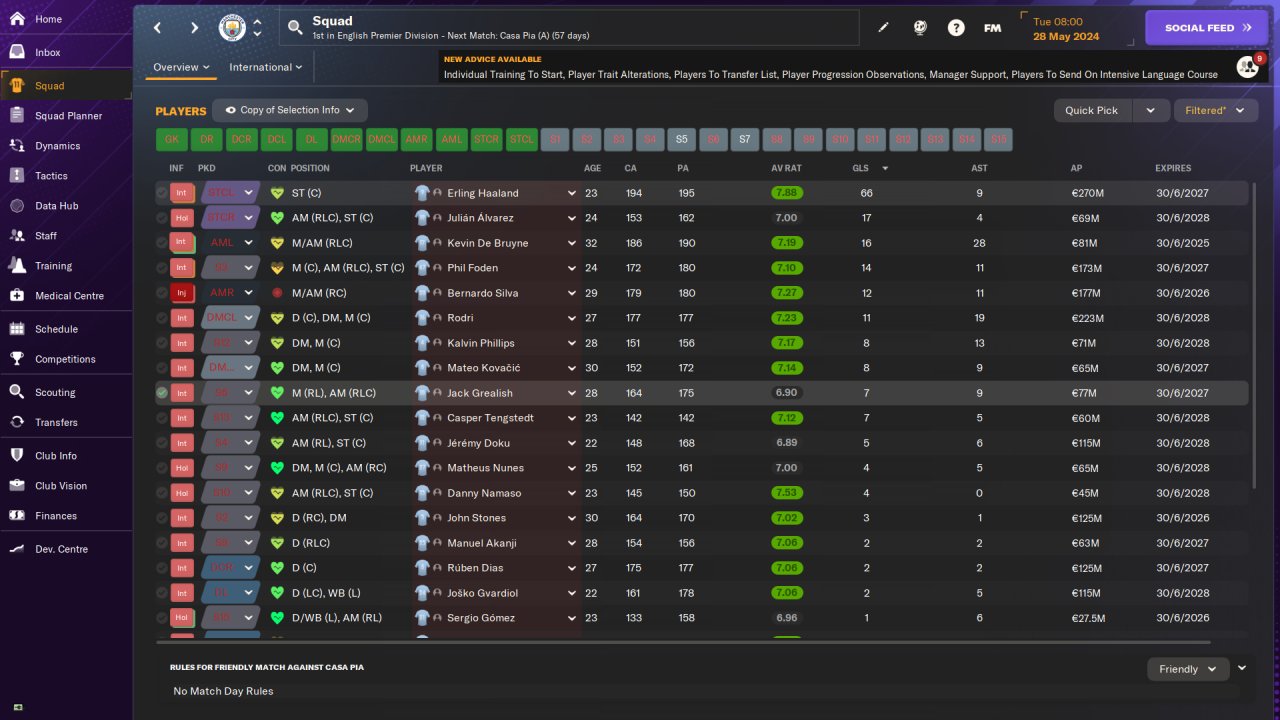
Task: Expand the chevron right of Friendly dropdown
Action: (1242, 668)
